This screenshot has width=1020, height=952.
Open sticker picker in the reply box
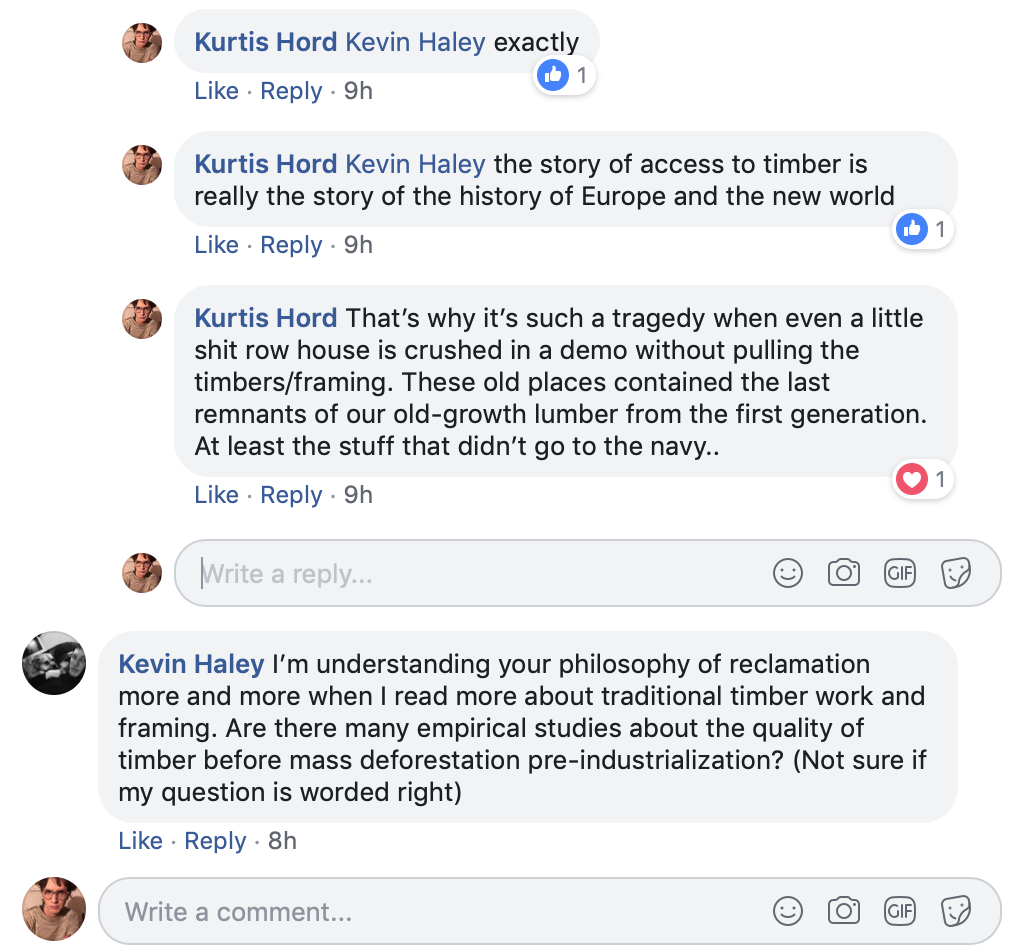pos(956,573)
